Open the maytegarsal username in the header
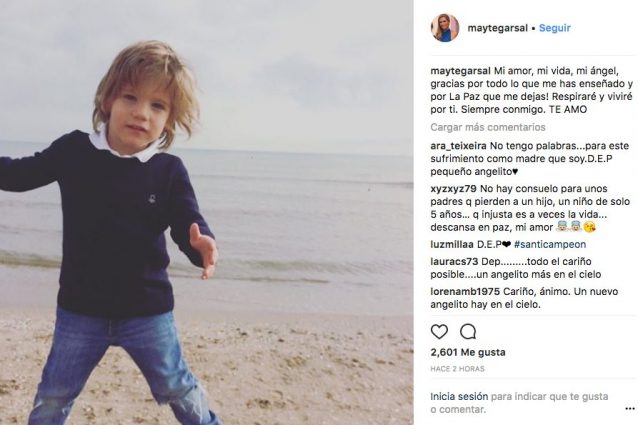Viewport: 638px width, 425px height. [497, 28]
